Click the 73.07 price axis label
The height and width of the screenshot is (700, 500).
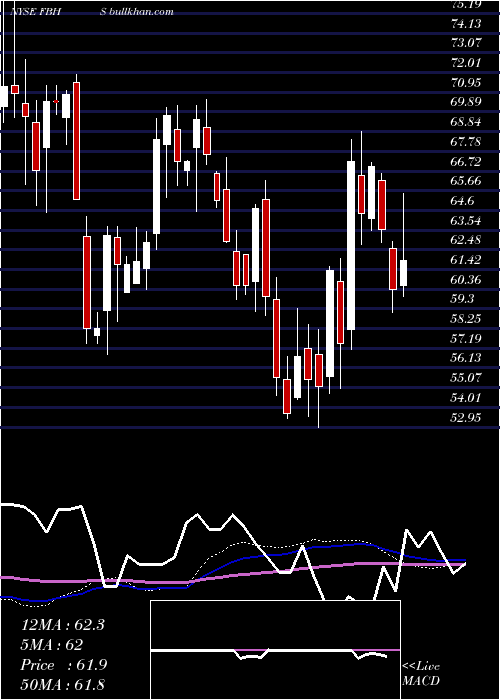(x=467, y=43)
